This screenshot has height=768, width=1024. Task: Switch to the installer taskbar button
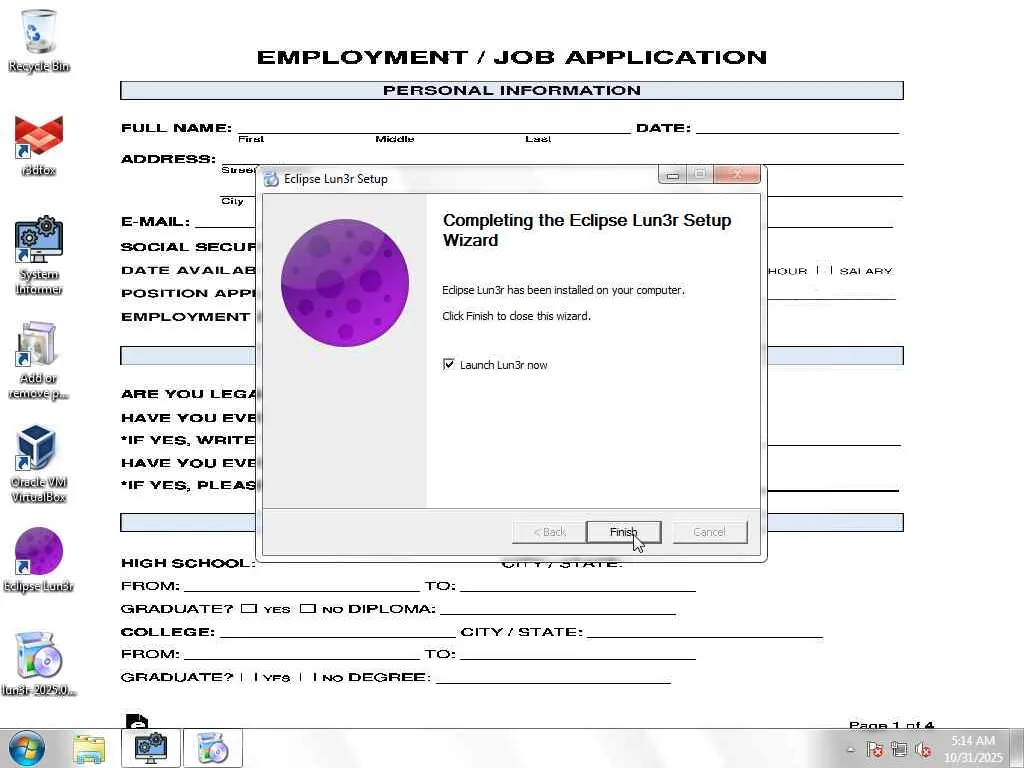tap(213, 748)
